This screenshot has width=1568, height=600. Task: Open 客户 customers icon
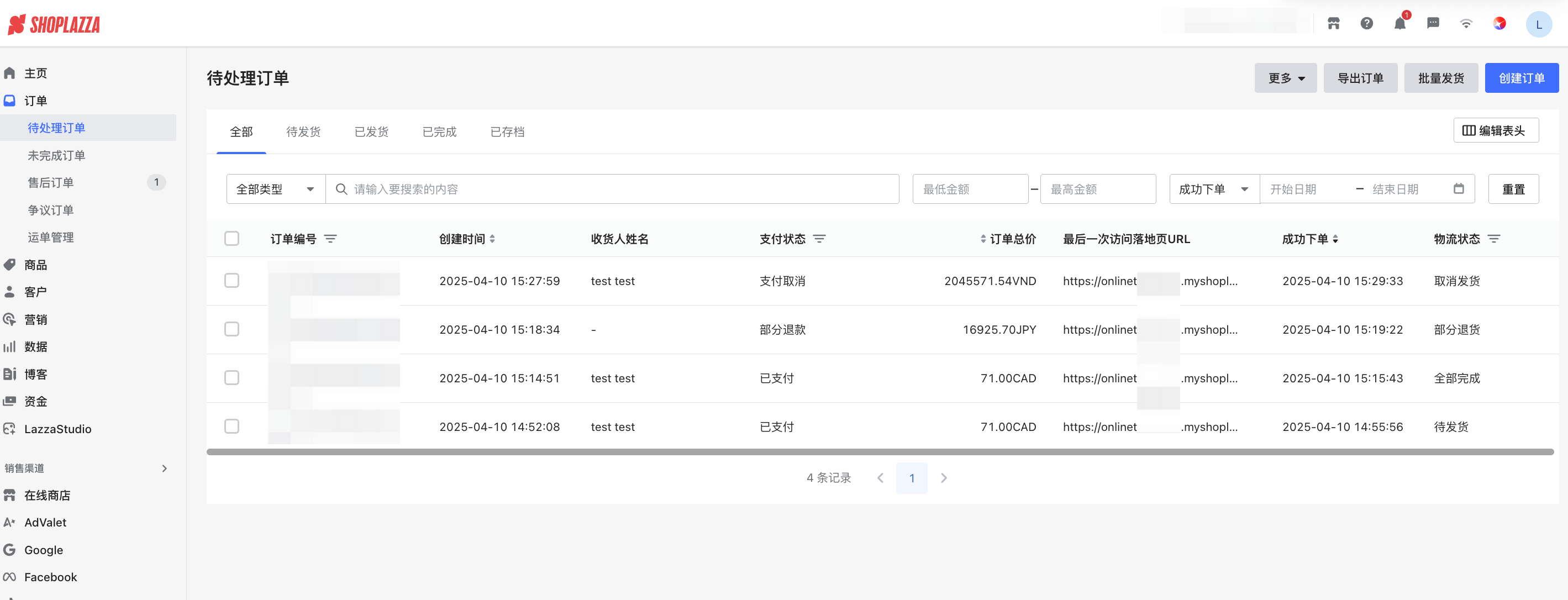point(10,292)
